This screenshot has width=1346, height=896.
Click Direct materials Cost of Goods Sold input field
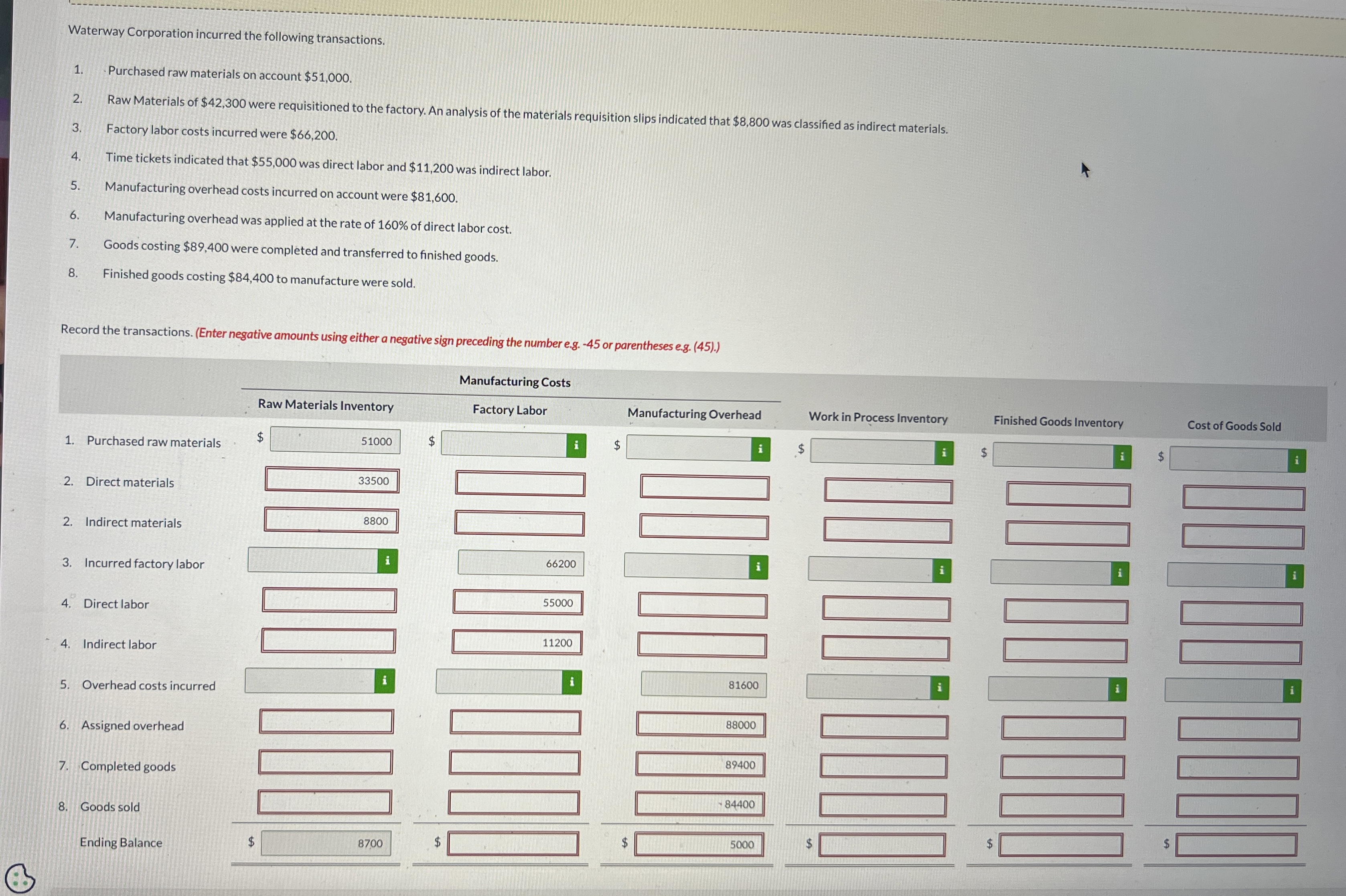tap(1244, 498)
